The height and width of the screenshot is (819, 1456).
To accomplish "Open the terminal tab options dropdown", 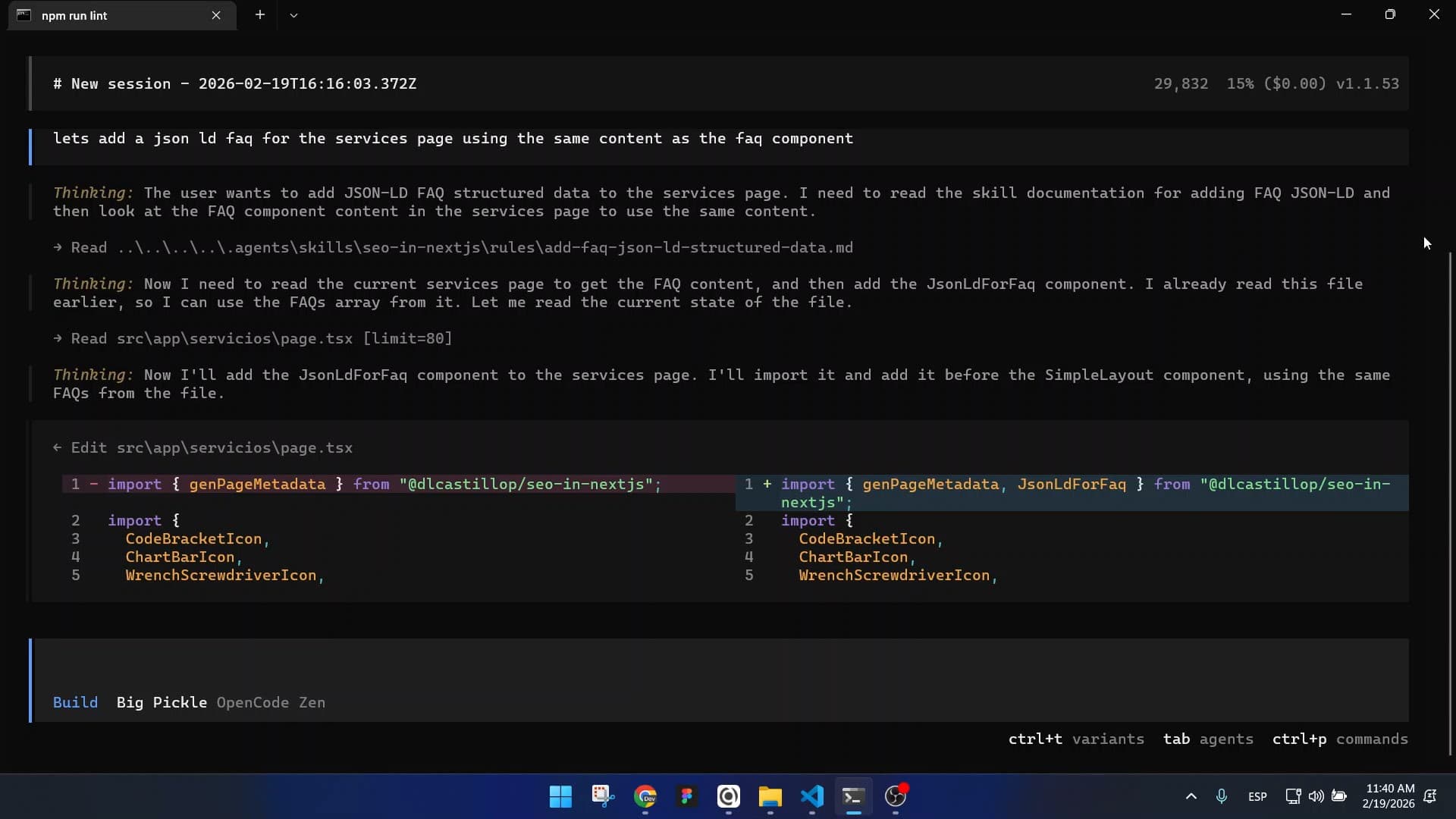I will coord(294,14).
